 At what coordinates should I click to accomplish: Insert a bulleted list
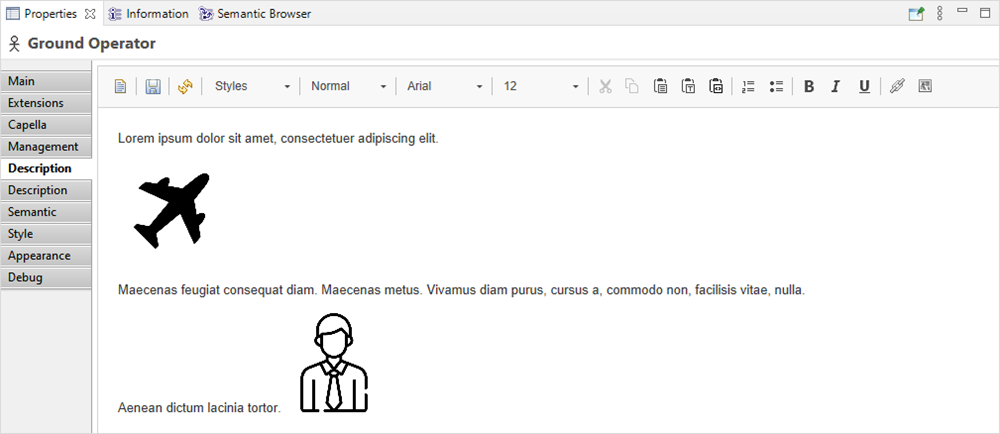[x=776, y=87]
